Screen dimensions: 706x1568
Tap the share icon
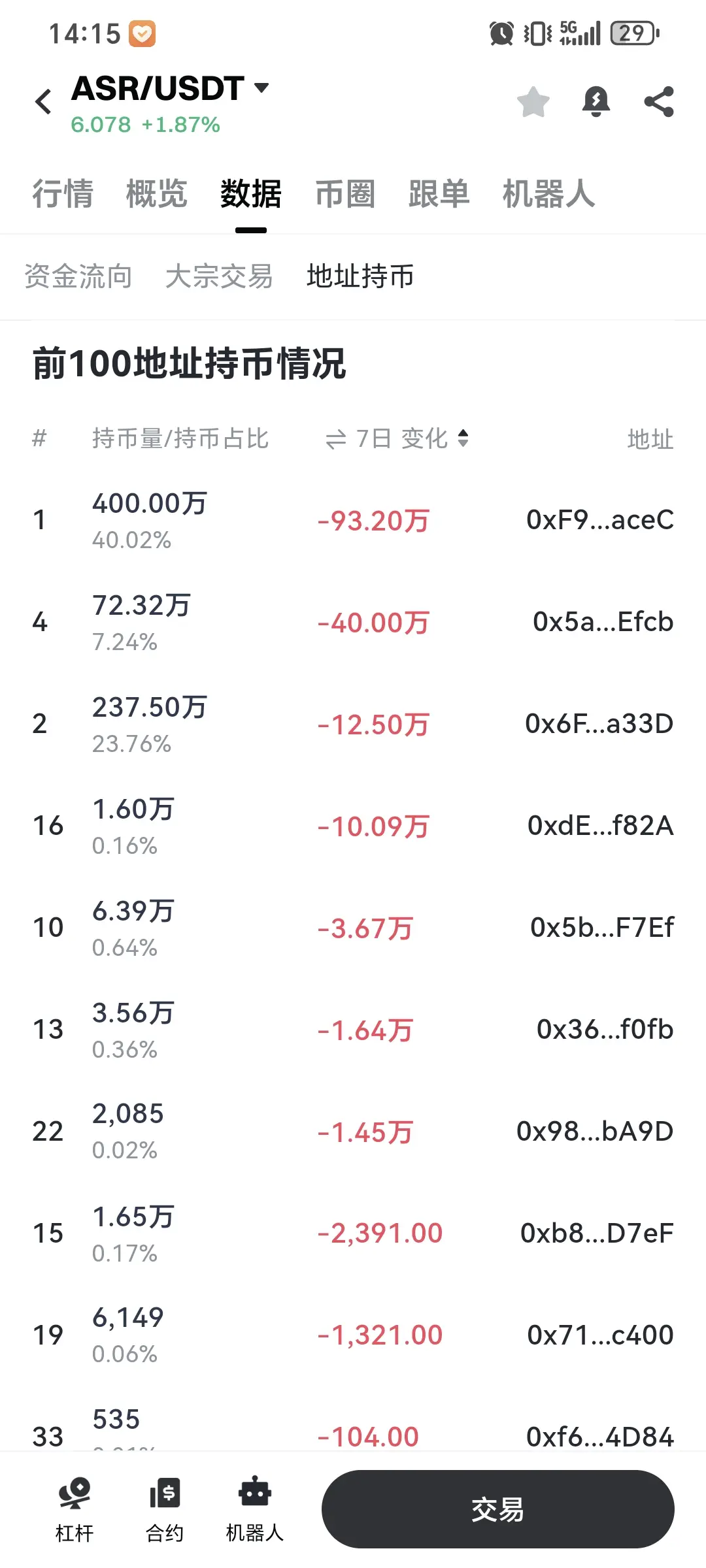click(658, 102)
